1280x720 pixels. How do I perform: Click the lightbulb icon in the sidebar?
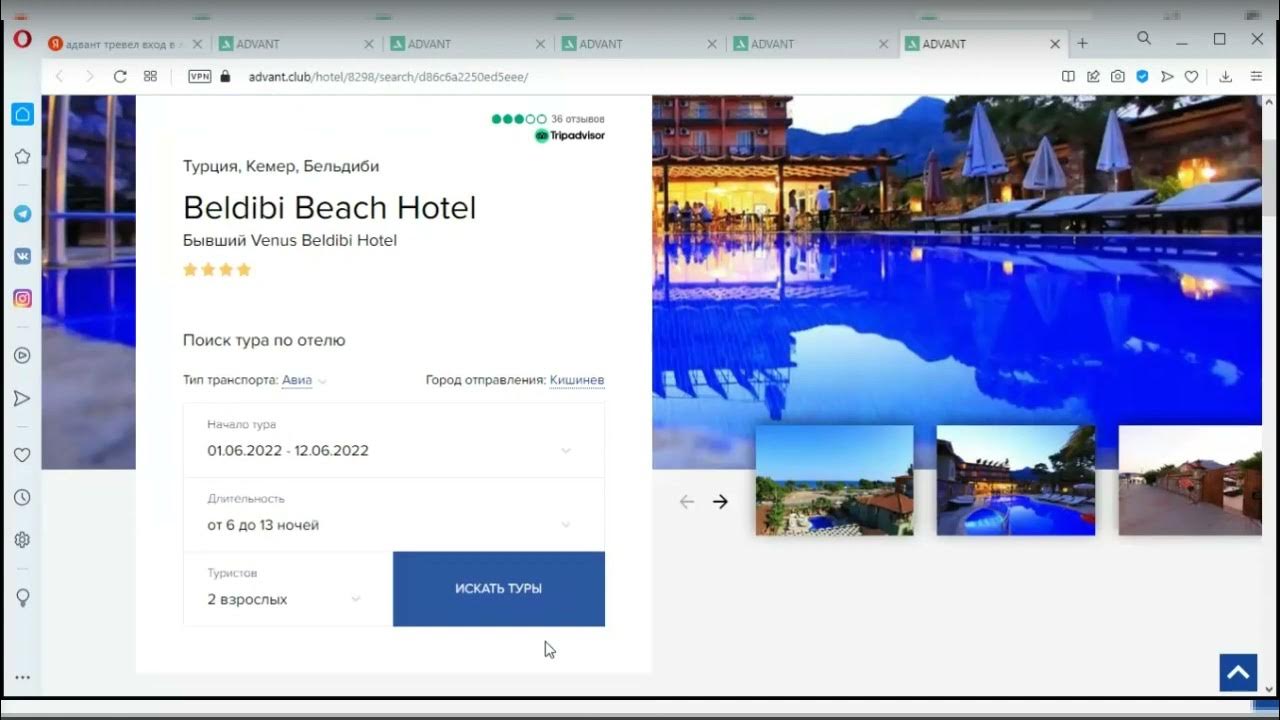(x=22, y=597)
